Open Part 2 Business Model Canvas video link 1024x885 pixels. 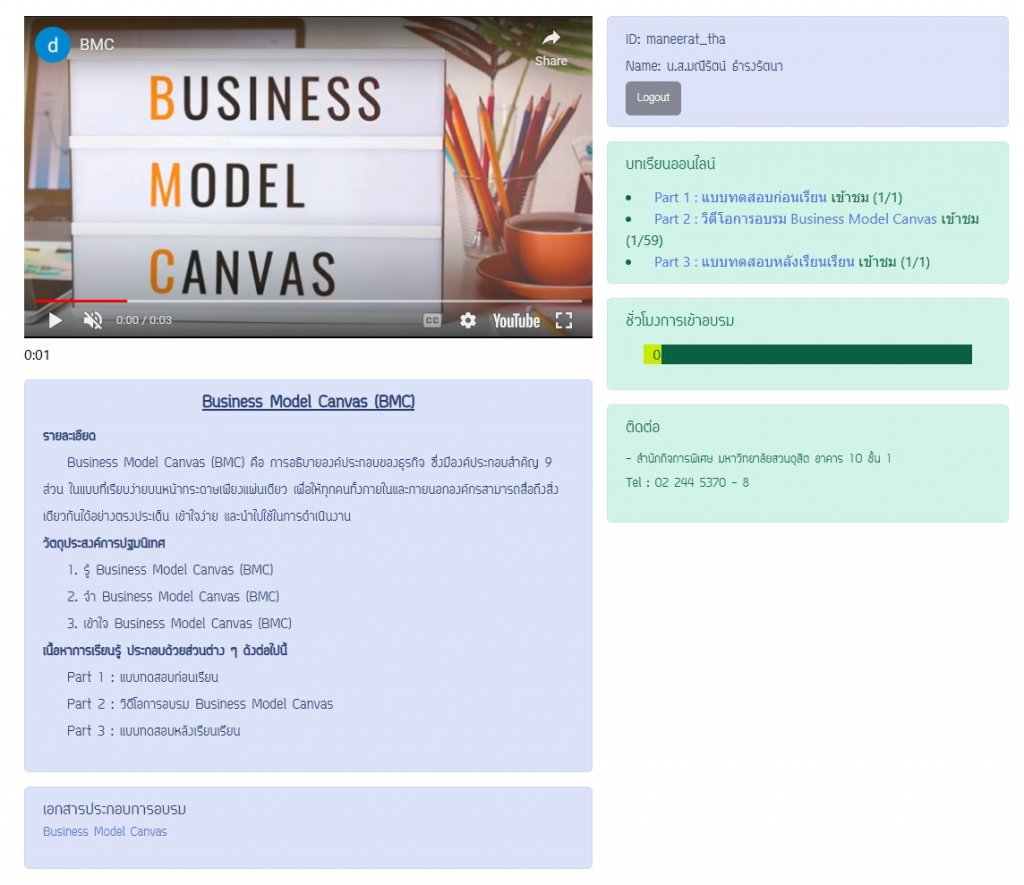pos(795,219)
